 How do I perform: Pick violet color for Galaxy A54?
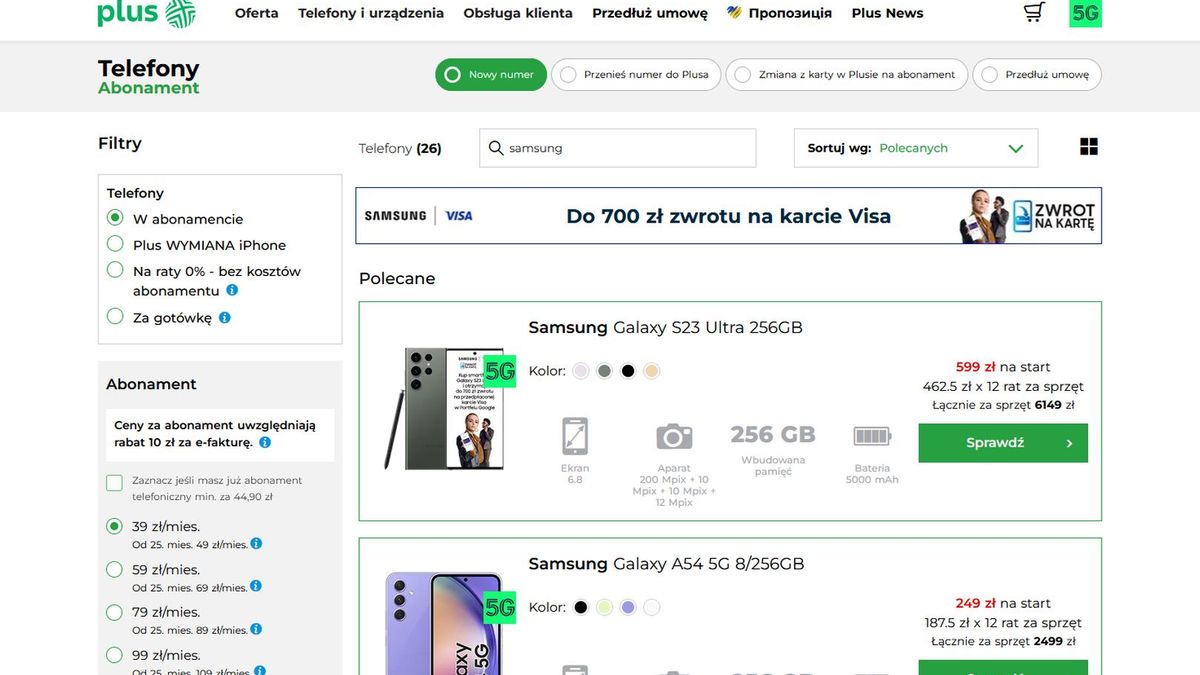click(628, 607)
